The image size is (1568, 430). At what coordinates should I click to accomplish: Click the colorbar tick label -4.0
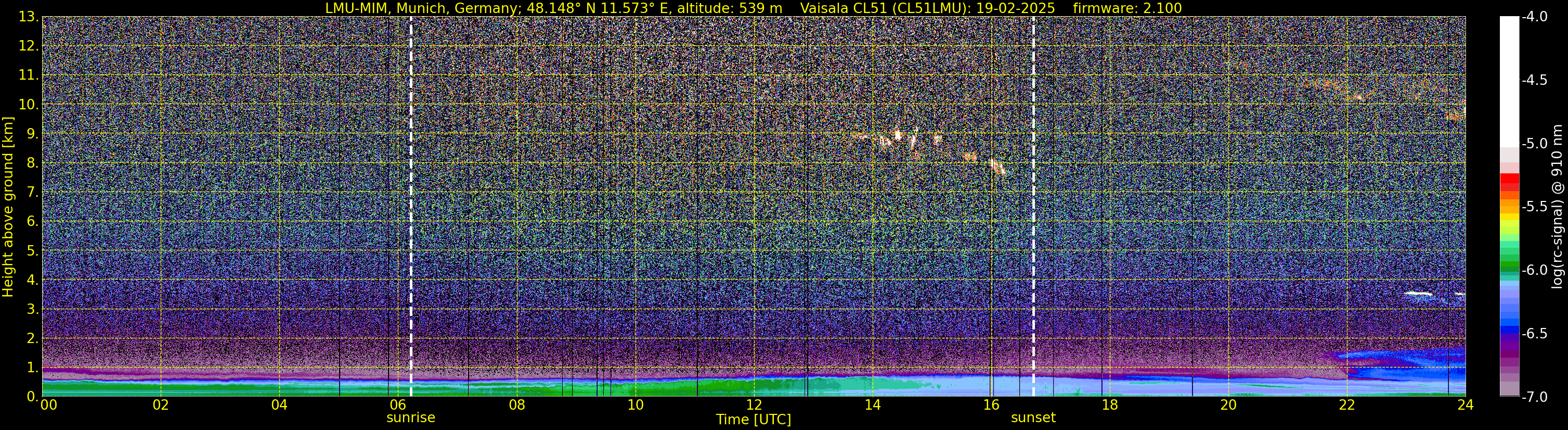click(1535, 17)
